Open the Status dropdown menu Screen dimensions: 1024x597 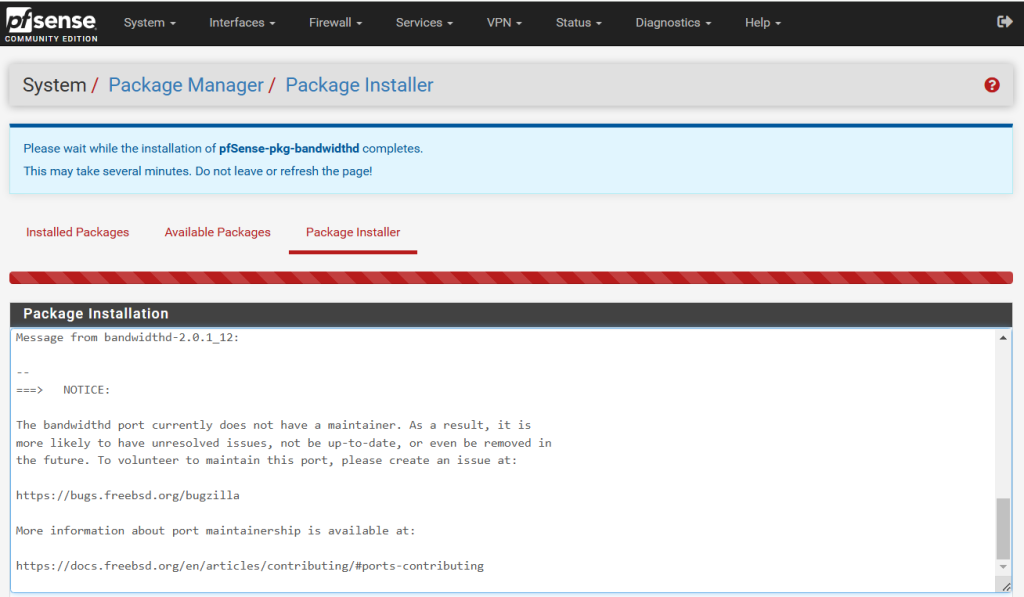(578, 23)
